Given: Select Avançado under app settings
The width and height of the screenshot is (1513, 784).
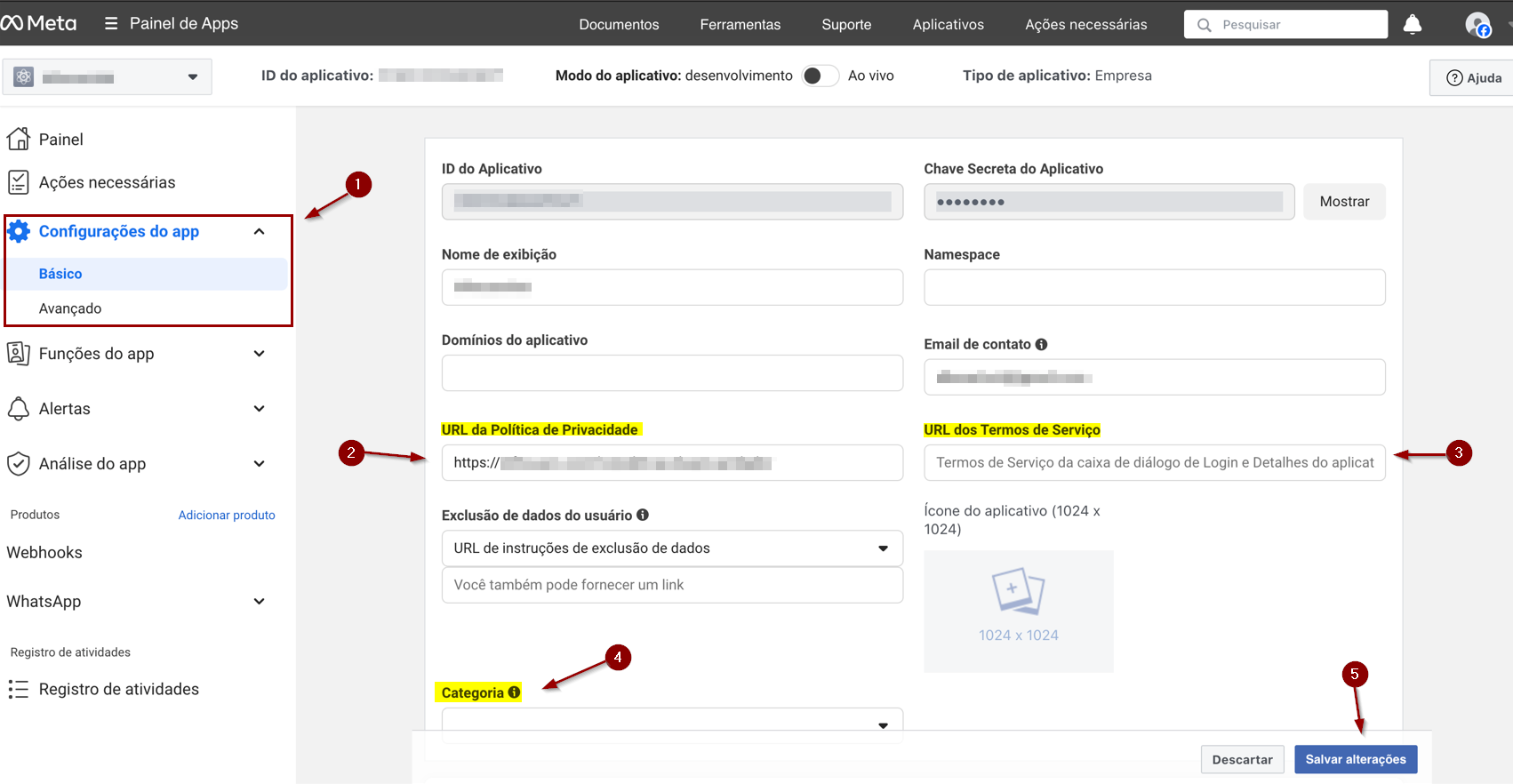Looking at the screenshot, I should click(x=70, y=308).
